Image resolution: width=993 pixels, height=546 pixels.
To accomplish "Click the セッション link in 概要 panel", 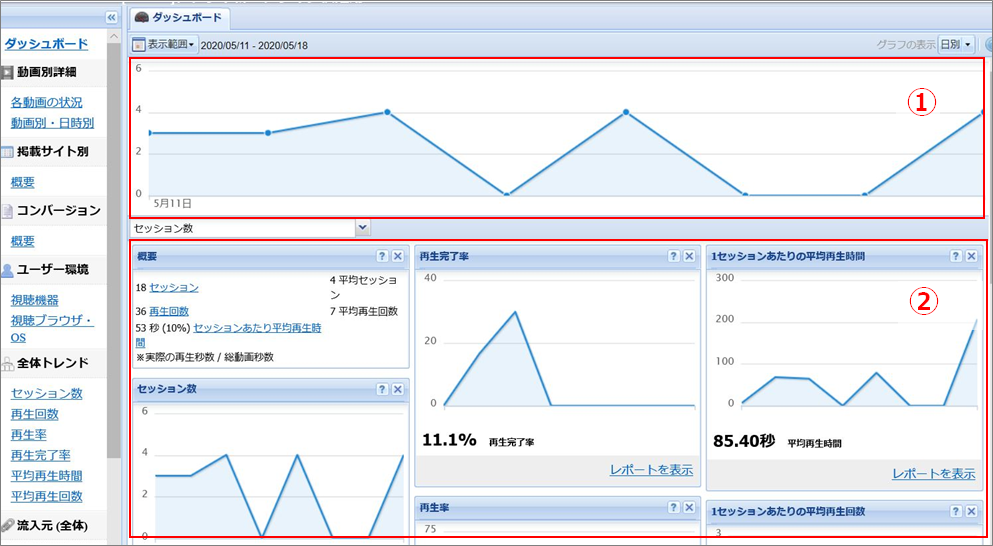I will tap(174, 288).
